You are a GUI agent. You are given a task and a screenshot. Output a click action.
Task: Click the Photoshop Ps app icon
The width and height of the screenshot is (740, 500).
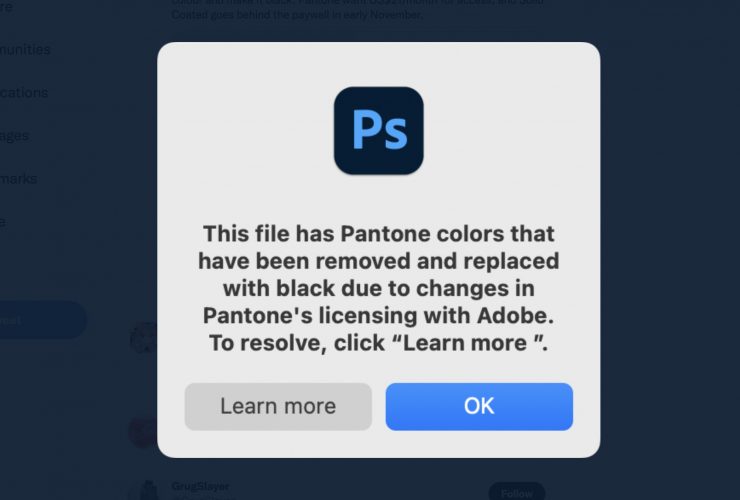[378, 131]
